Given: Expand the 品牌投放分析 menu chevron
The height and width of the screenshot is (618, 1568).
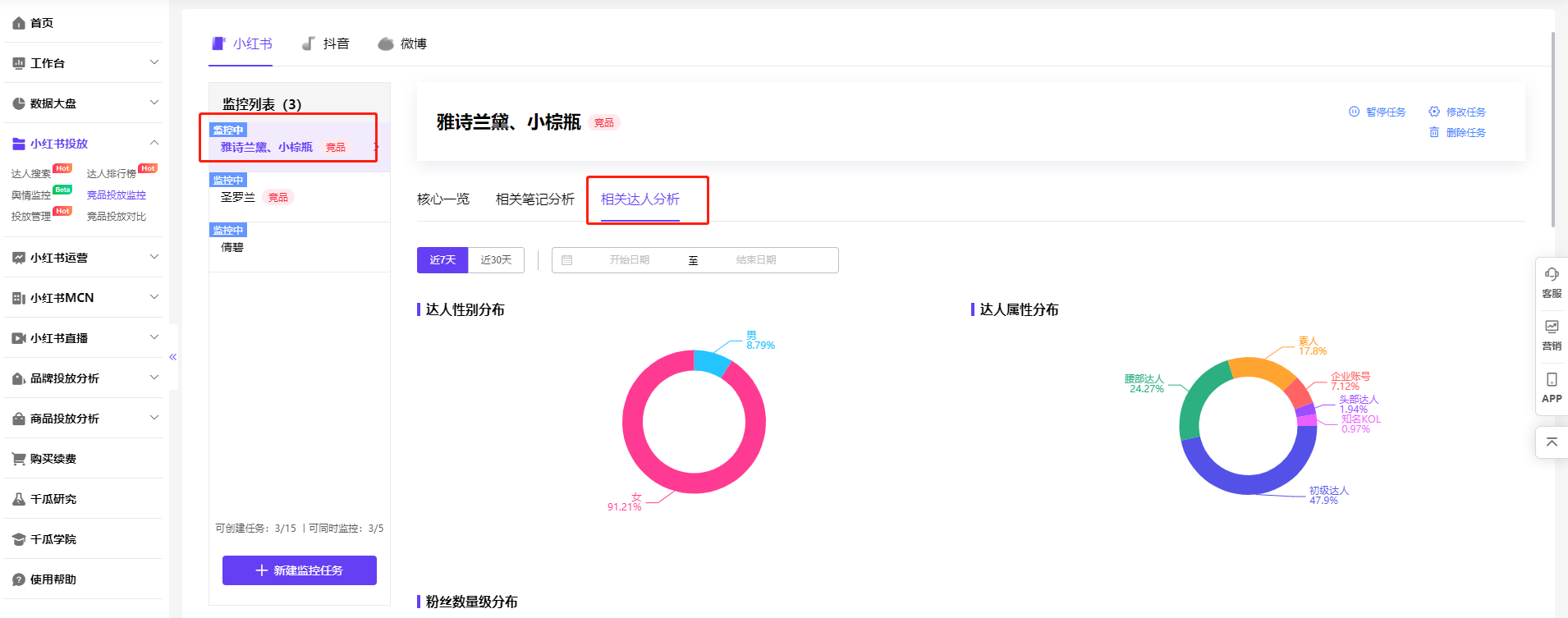Looking at the screenshot, I should pos(154,378).
